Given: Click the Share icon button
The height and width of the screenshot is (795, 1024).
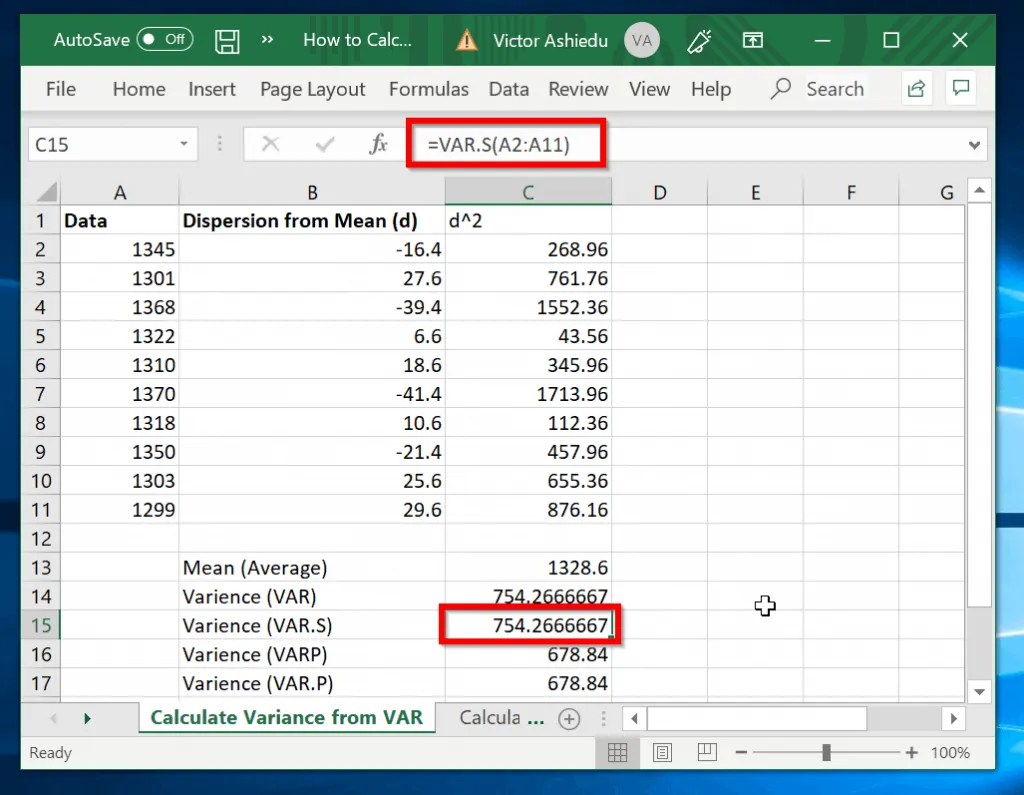Looking at the screenshot, I should (916, 88).
